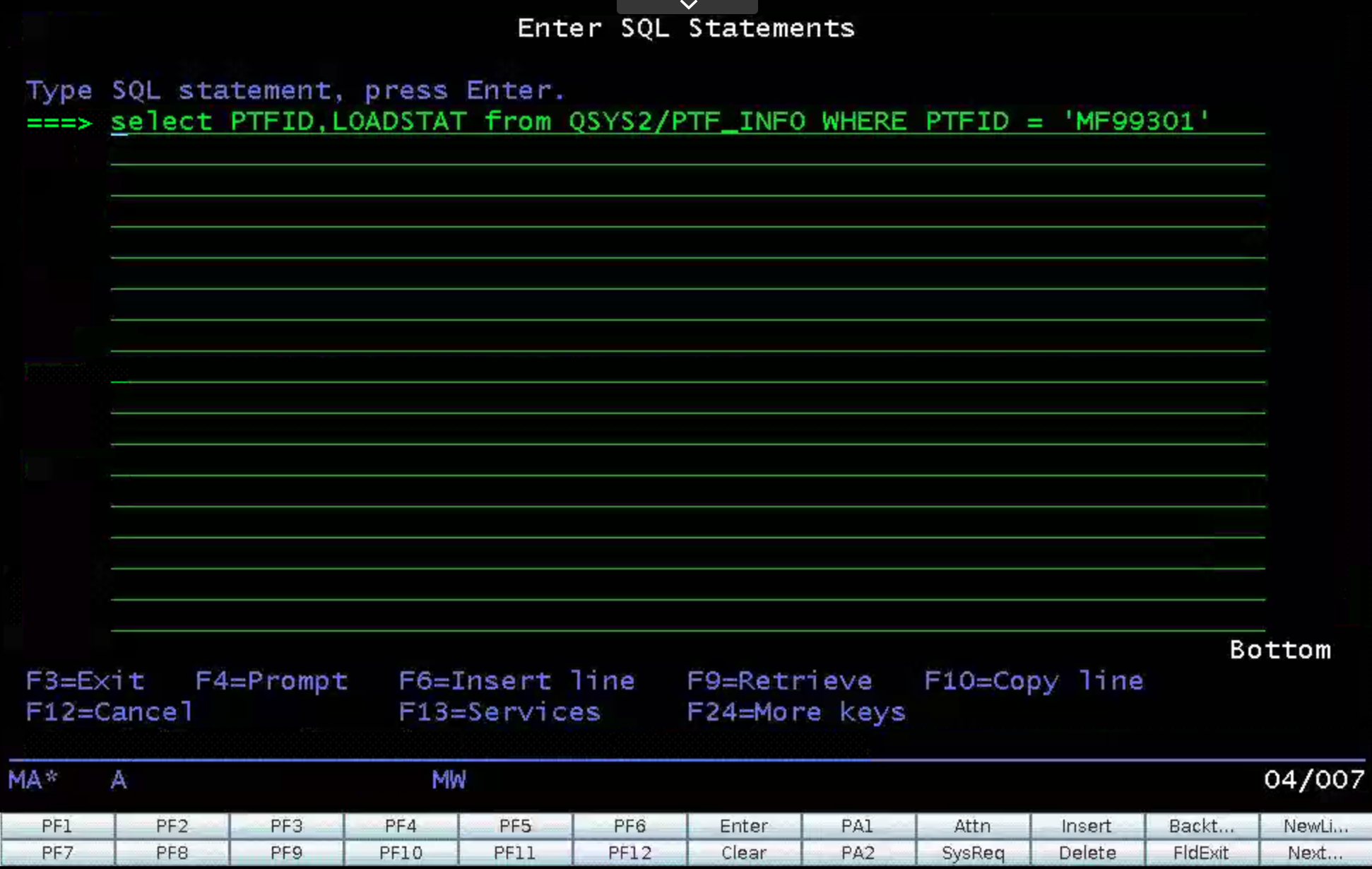
Task: Click the Enter keypad button
Action: point(743,825)
